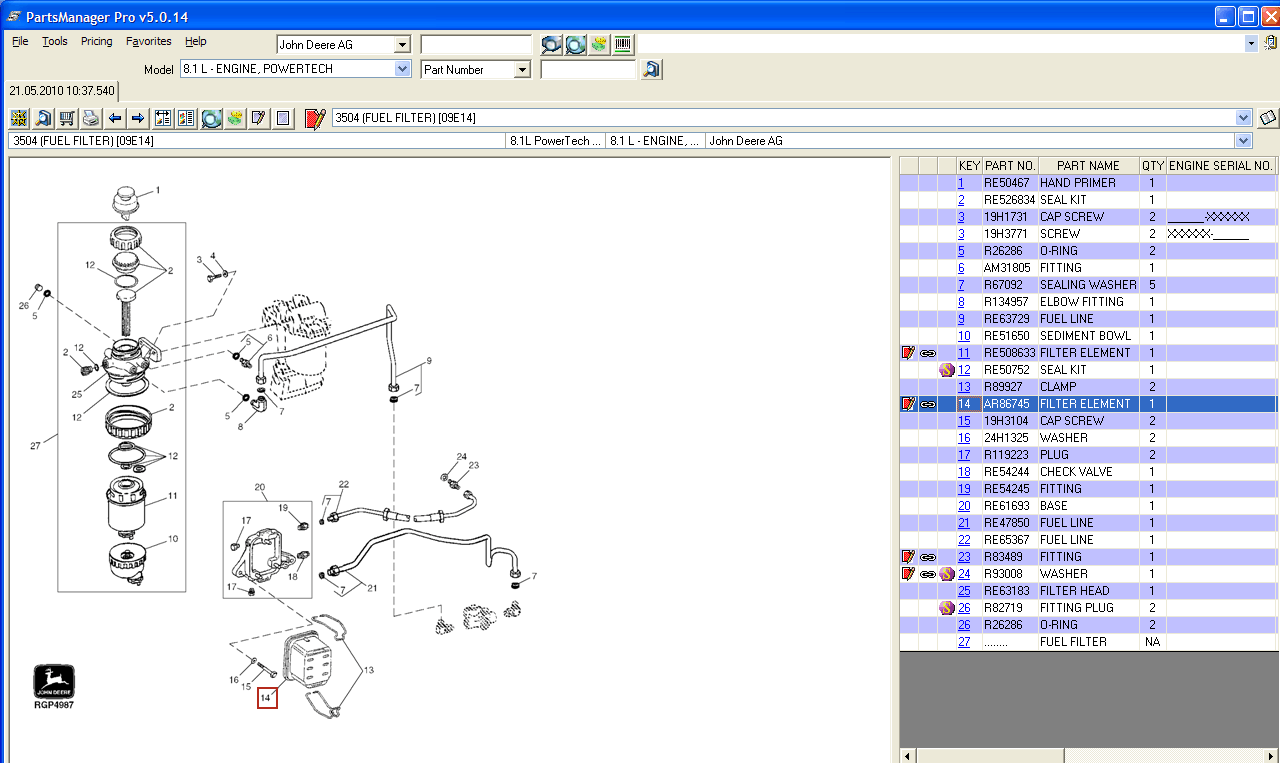The width and height of the screenshot is (1280, 763).
Task: Open the John Deere AG catalog dropdown
Action: pyautogui.click(x=402, y=45)
